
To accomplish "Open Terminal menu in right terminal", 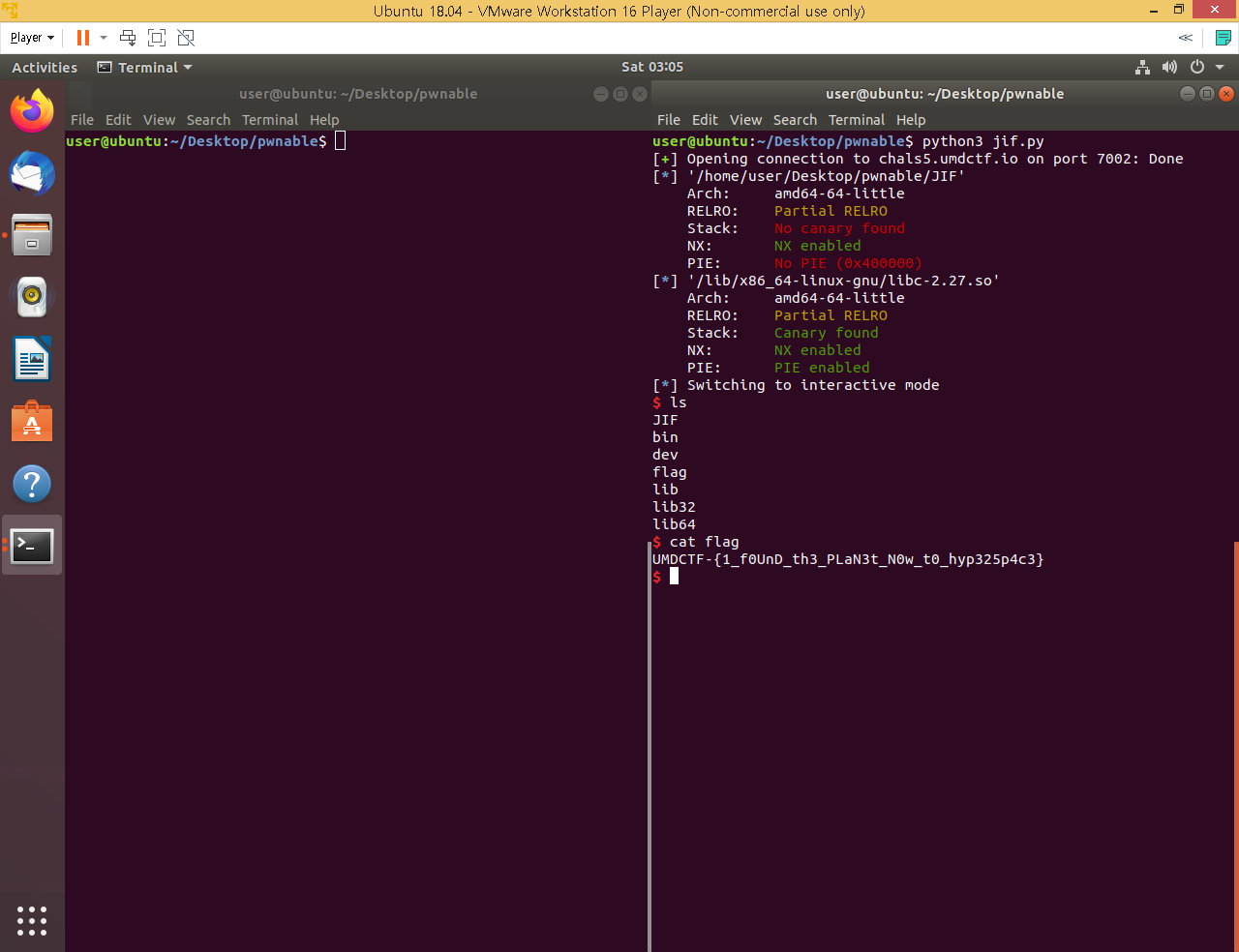I will click(x=857, y=120).
